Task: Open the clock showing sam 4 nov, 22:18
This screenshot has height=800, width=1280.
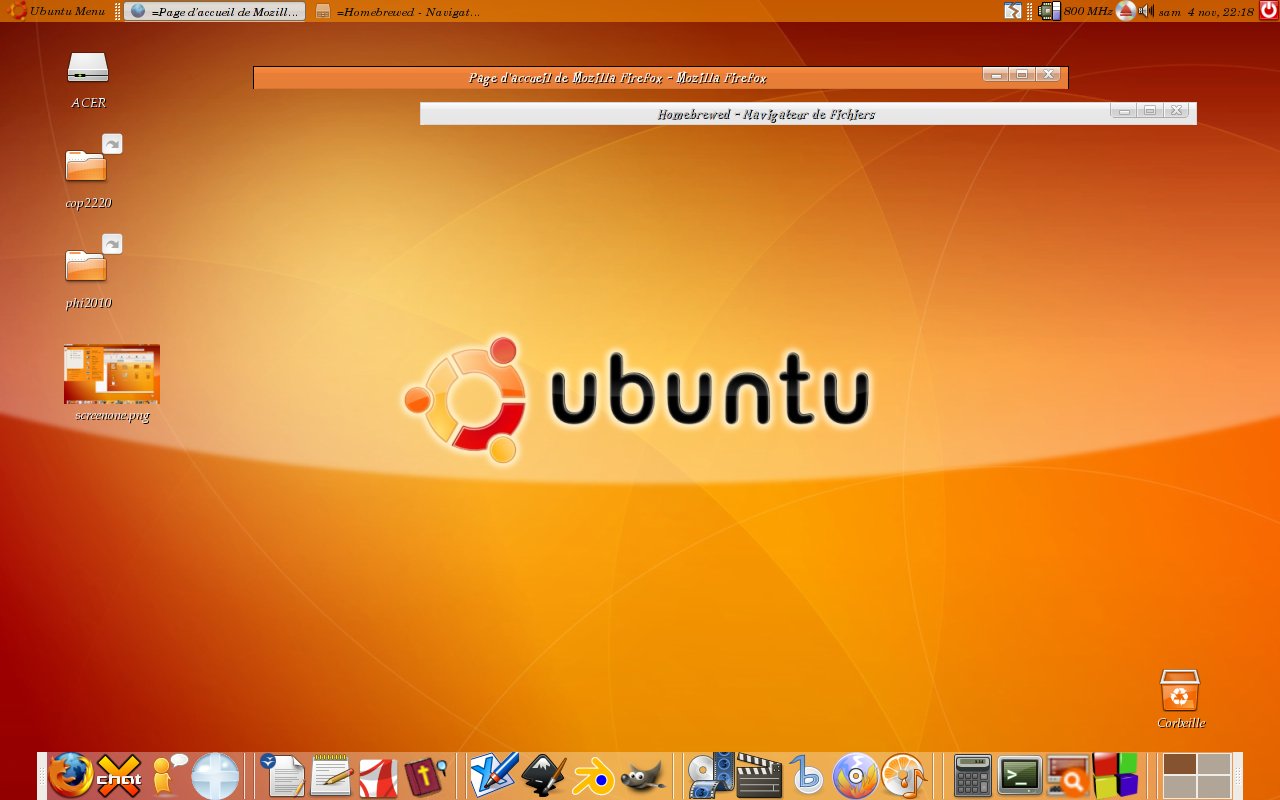Action: [1205, 11]
